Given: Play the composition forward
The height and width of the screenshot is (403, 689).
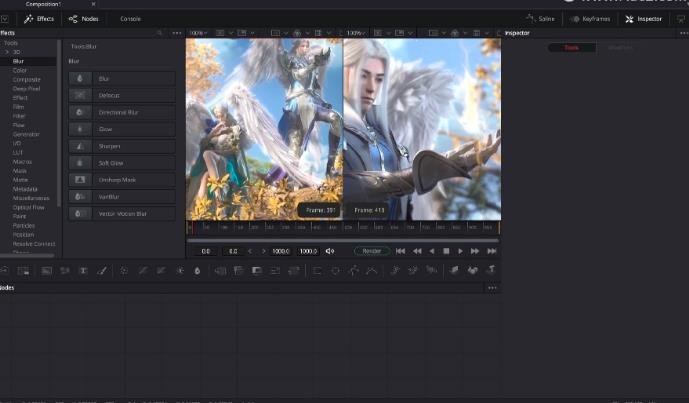Looking at the screenshot, I should pos(461,251).
